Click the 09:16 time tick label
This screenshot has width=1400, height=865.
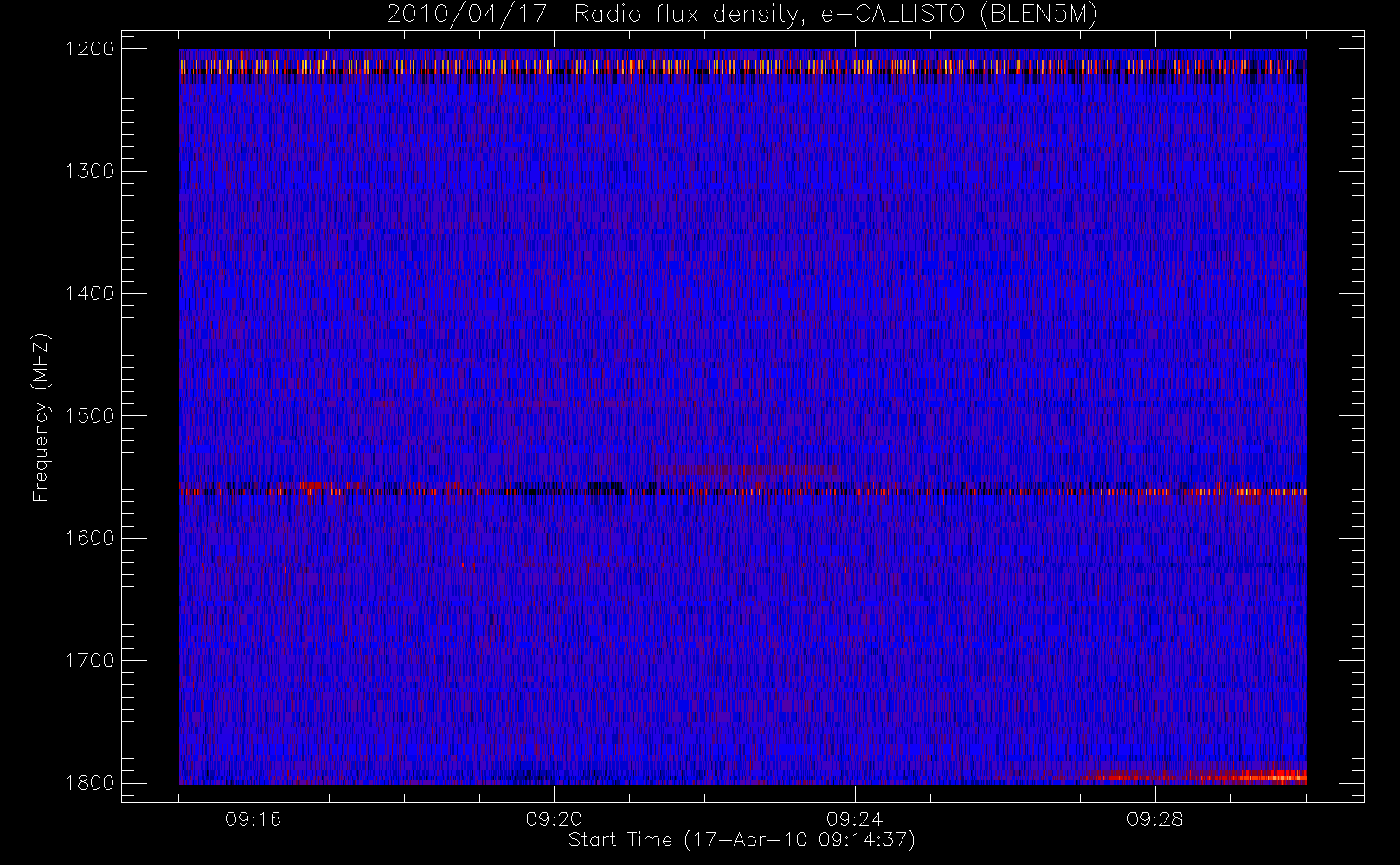(254, 819)
